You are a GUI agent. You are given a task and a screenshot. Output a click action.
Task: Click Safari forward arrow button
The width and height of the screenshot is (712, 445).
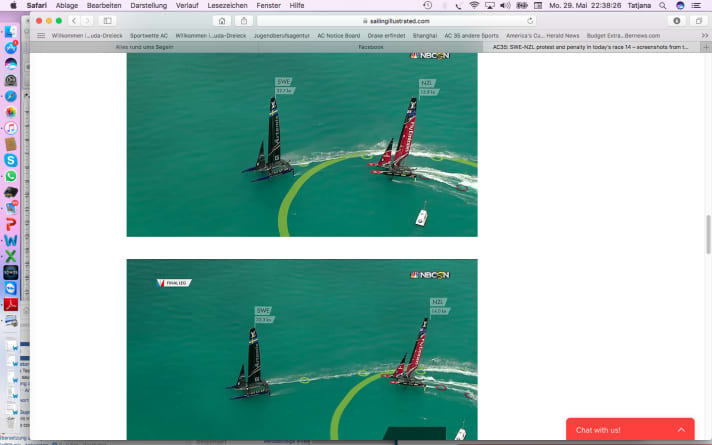coord(87,21)
